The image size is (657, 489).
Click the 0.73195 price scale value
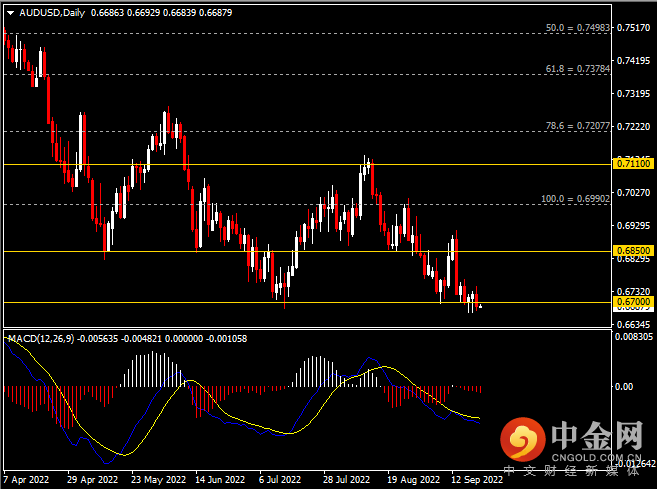[x=634, y=93]
